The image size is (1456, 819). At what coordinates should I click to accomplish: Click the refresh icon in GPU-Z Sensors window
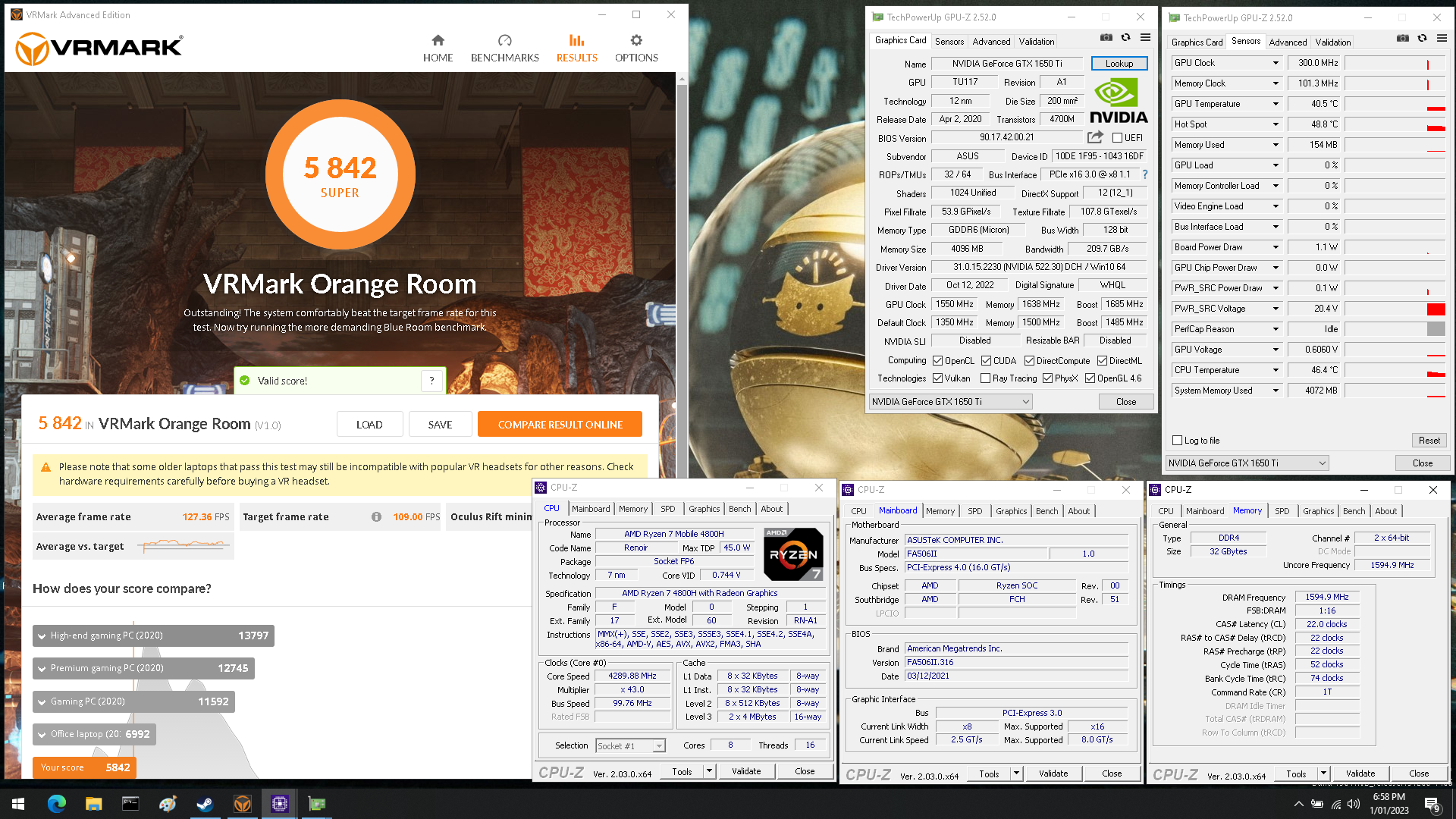[x=1422, y=38]
